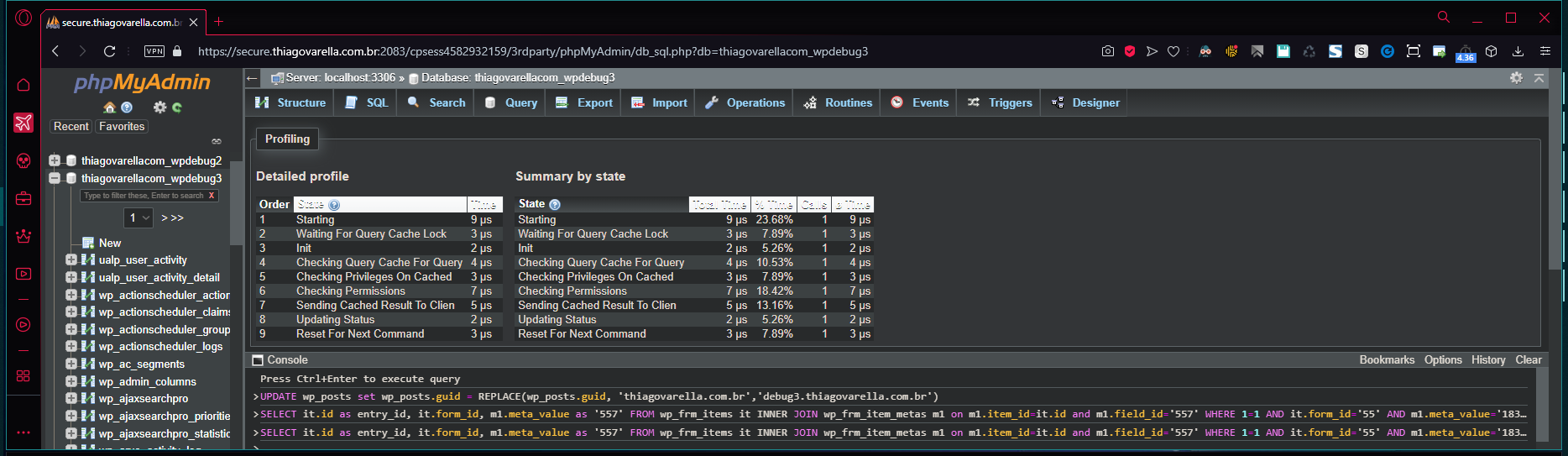Click the table filter search input field
The width and height of the screenshot is (1568, 456).
143,196
